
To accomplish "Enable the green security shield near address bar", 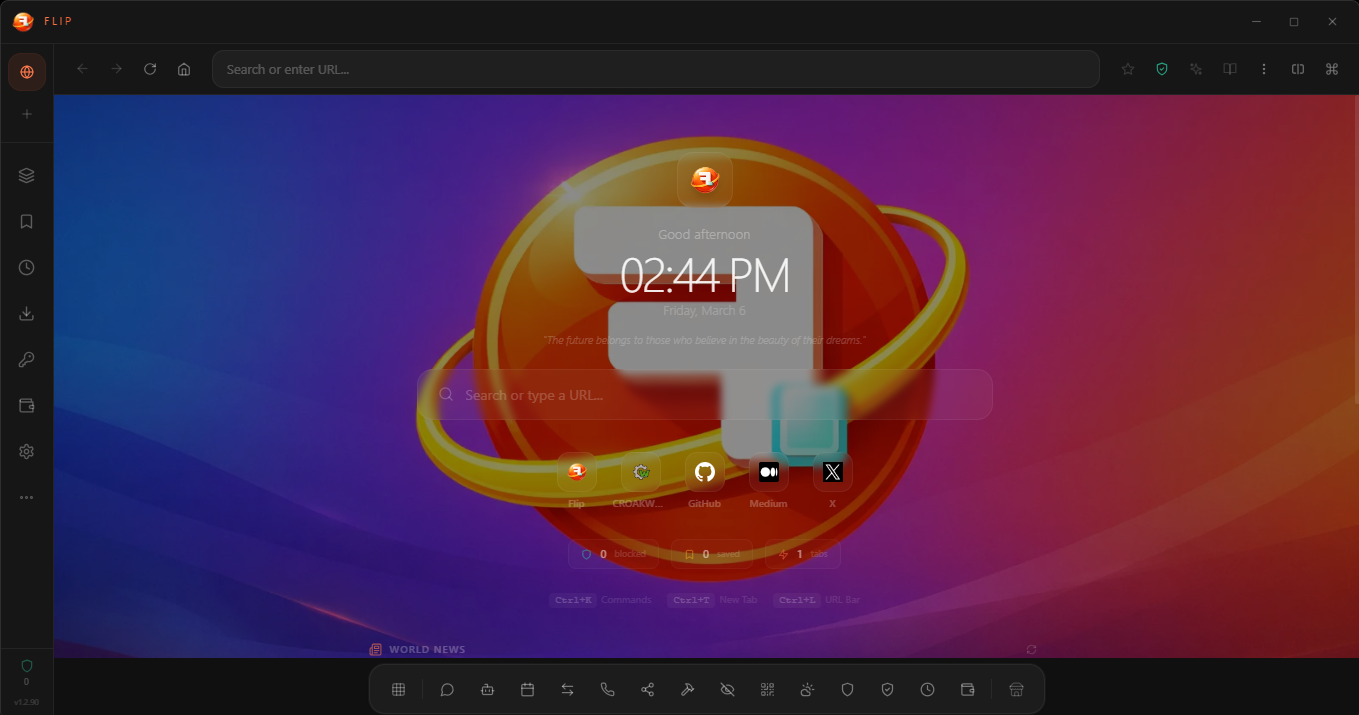I will (1161, 69).
